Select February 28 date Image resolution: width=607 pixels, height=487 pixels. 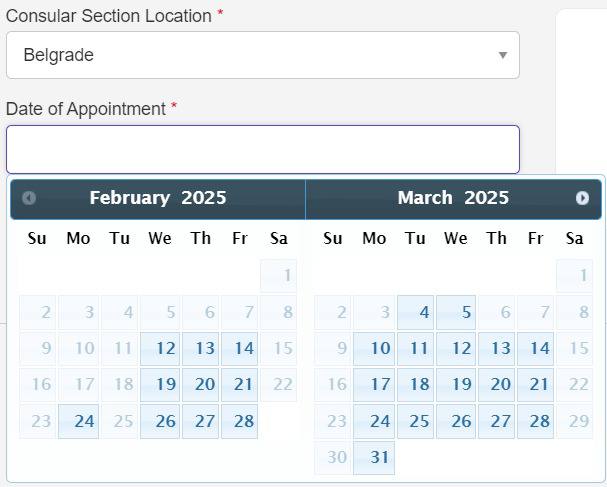tap(240, 421)
